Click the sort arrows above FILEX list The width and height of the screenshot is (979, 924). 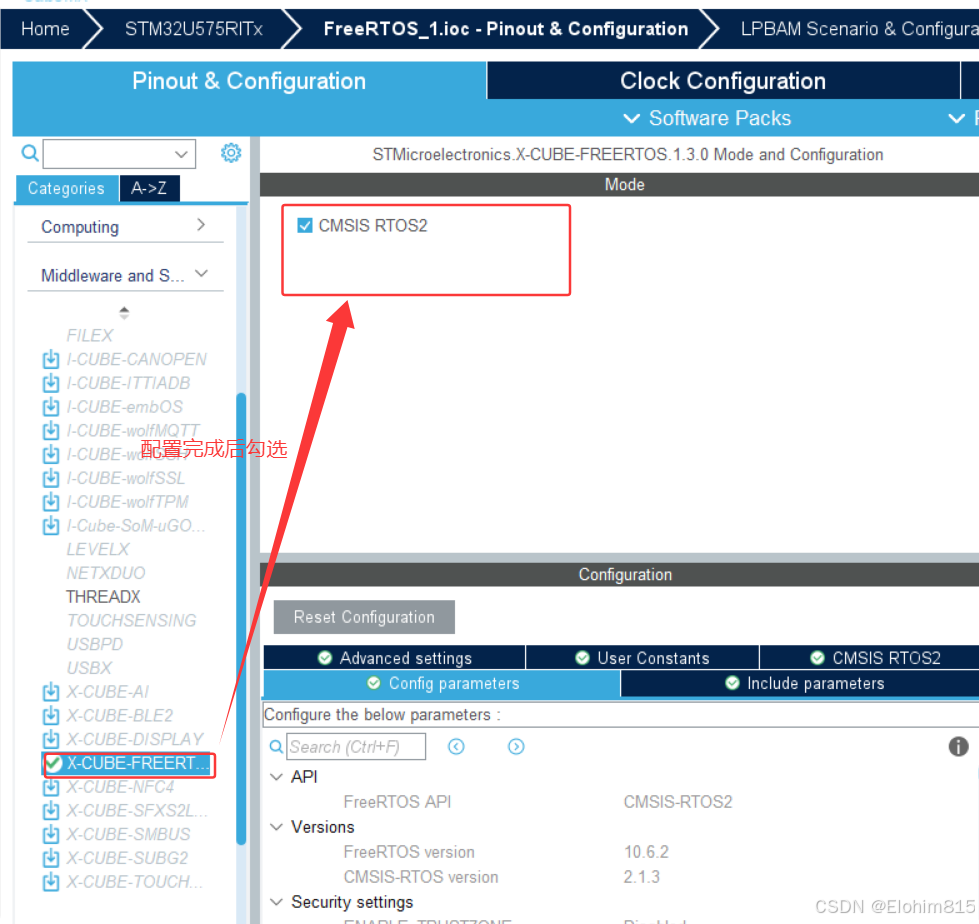pyautogui.click(x=124, y=313)
